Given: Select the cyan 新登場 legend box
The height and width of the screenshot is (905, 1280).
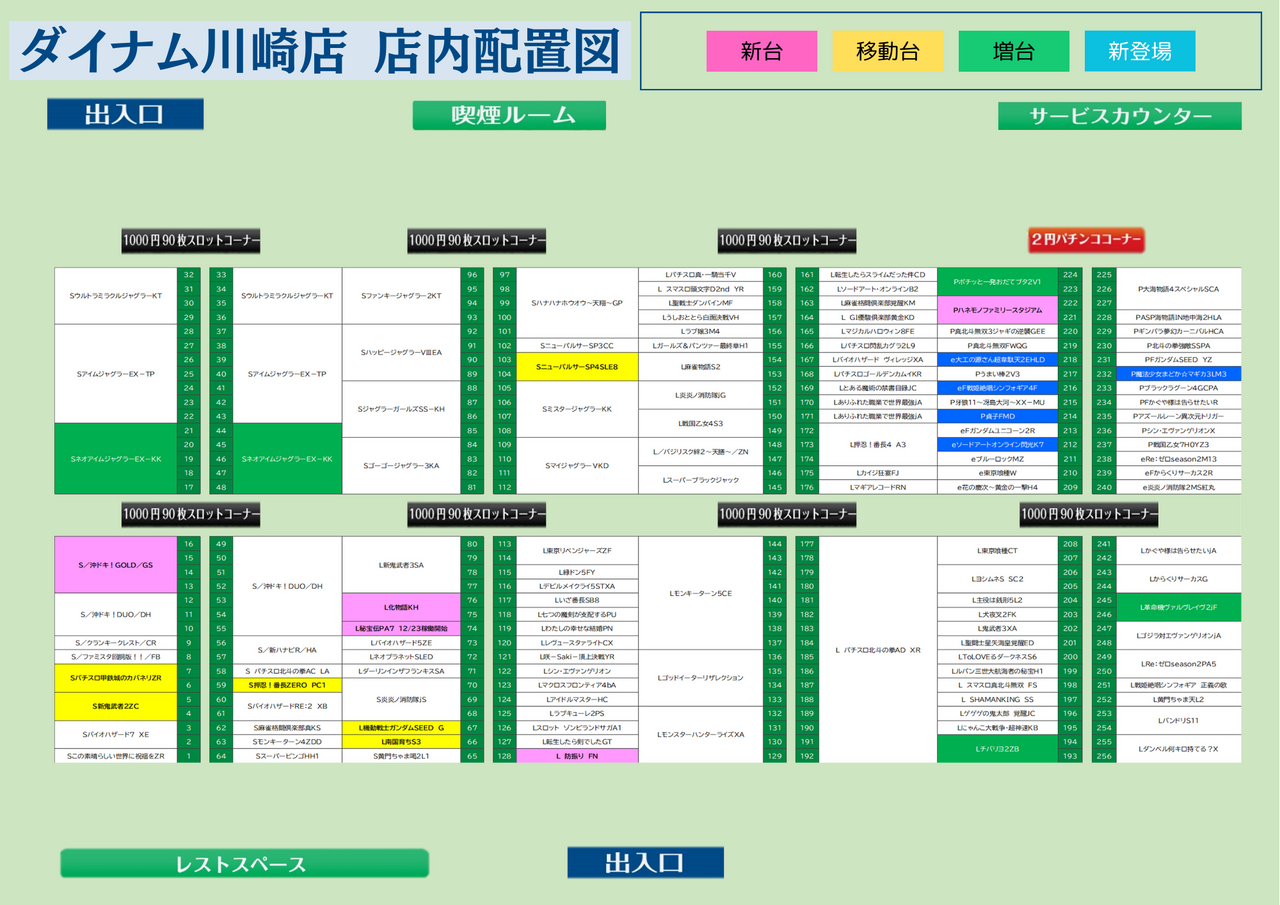Looking at the screenshot, I should tap(1139, 51).
